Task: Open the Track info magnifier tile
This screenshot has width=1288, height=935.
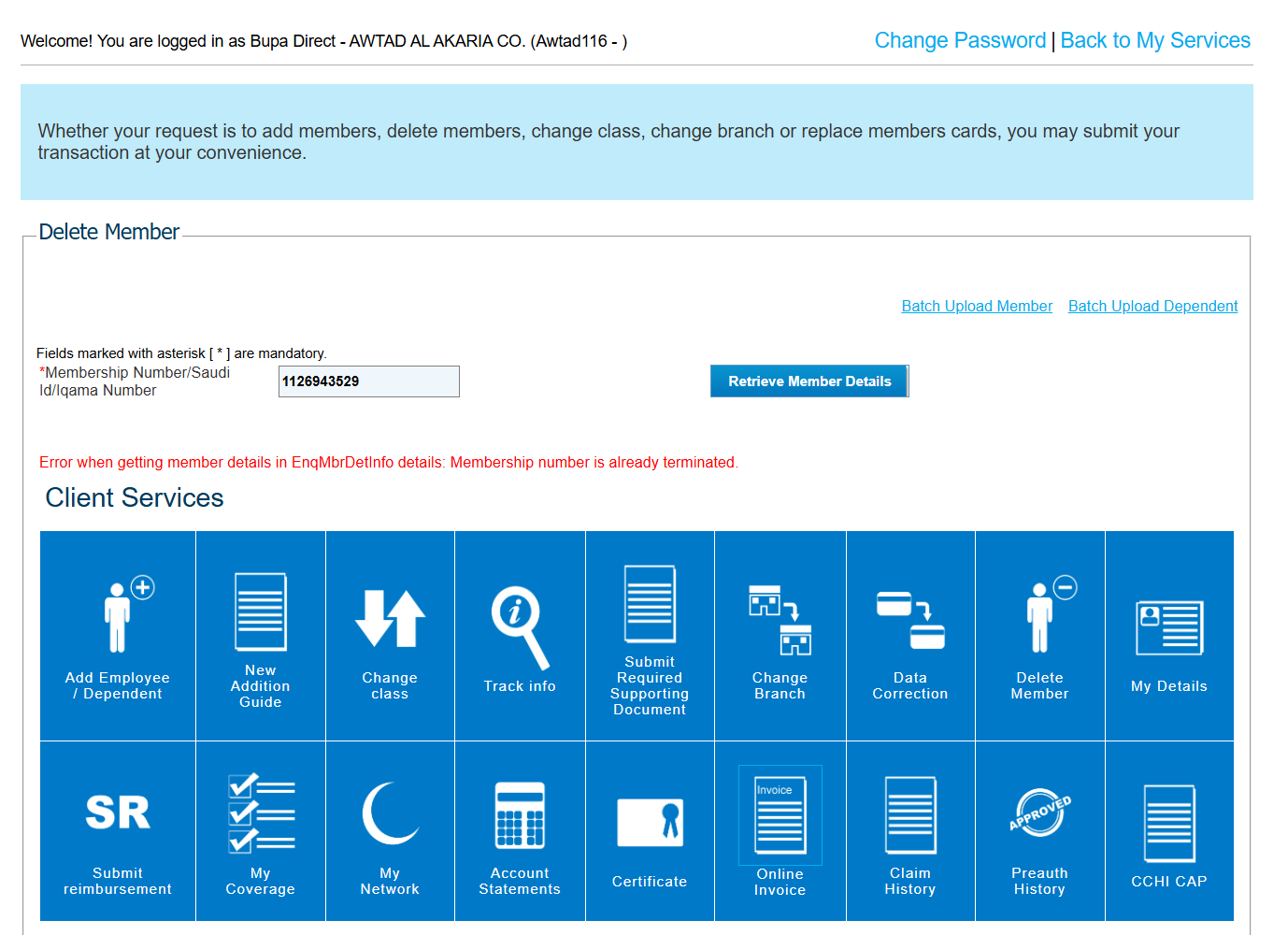Action: 520,636
